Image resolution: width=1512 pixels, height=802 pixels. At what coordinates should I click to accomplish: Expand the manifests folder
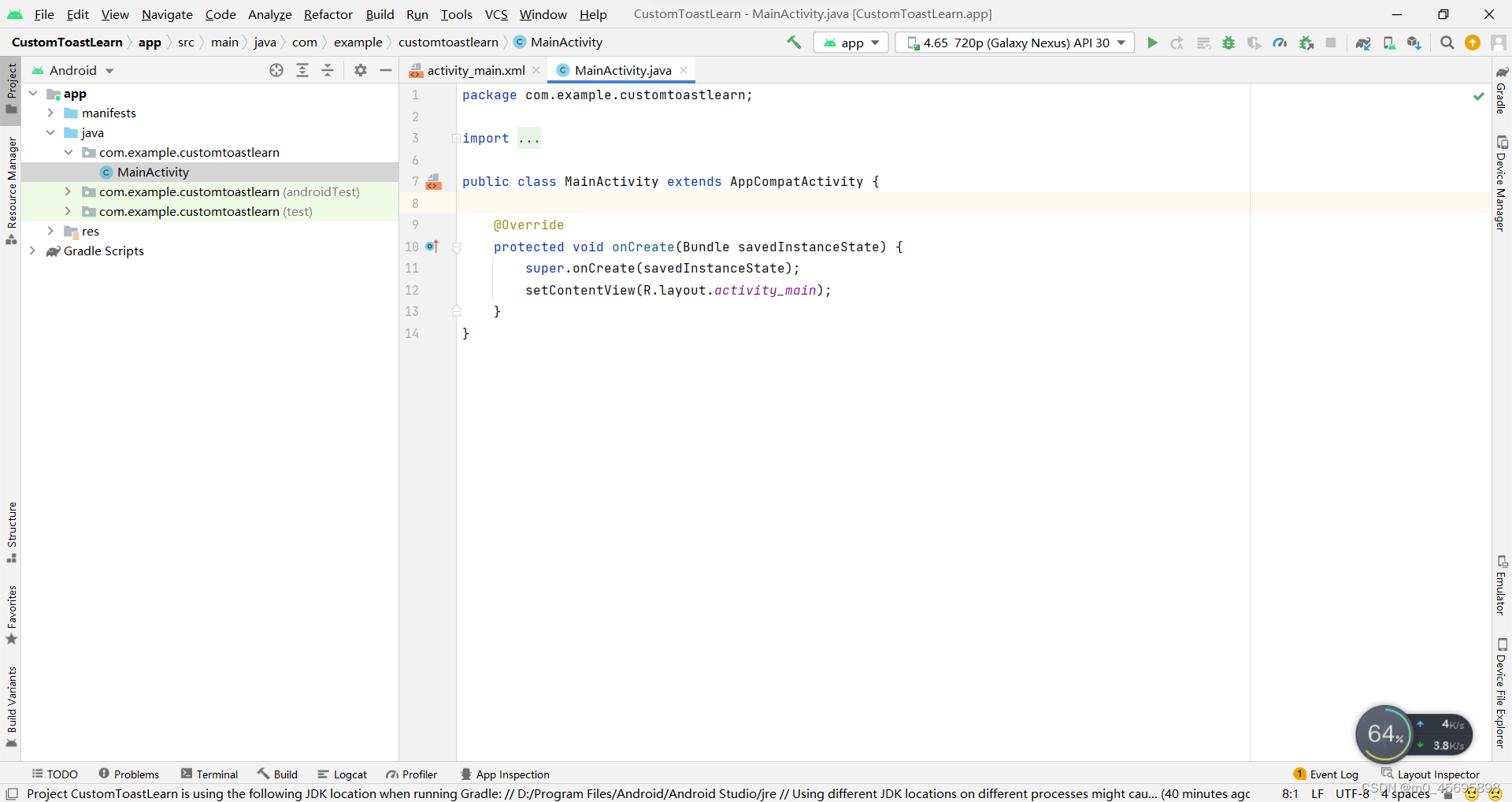coord(50,113)
